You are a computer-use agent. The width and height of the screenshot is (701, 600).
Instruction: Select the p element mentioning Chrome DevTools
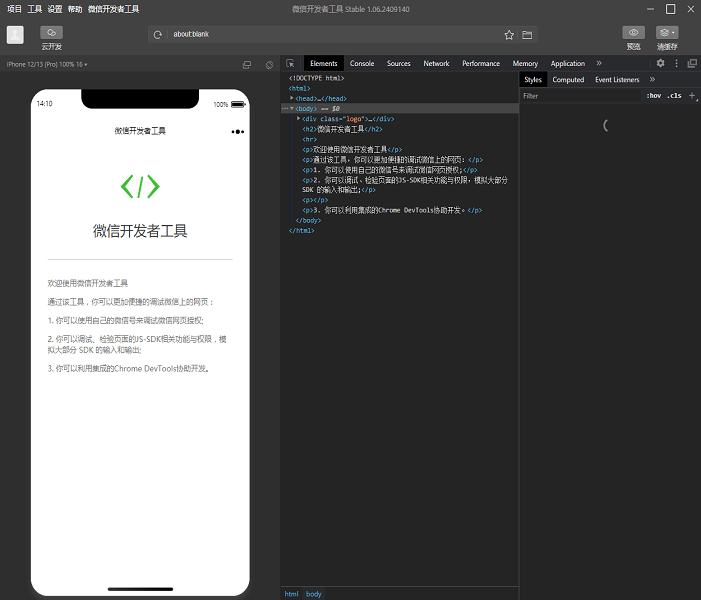click(392, 210)
